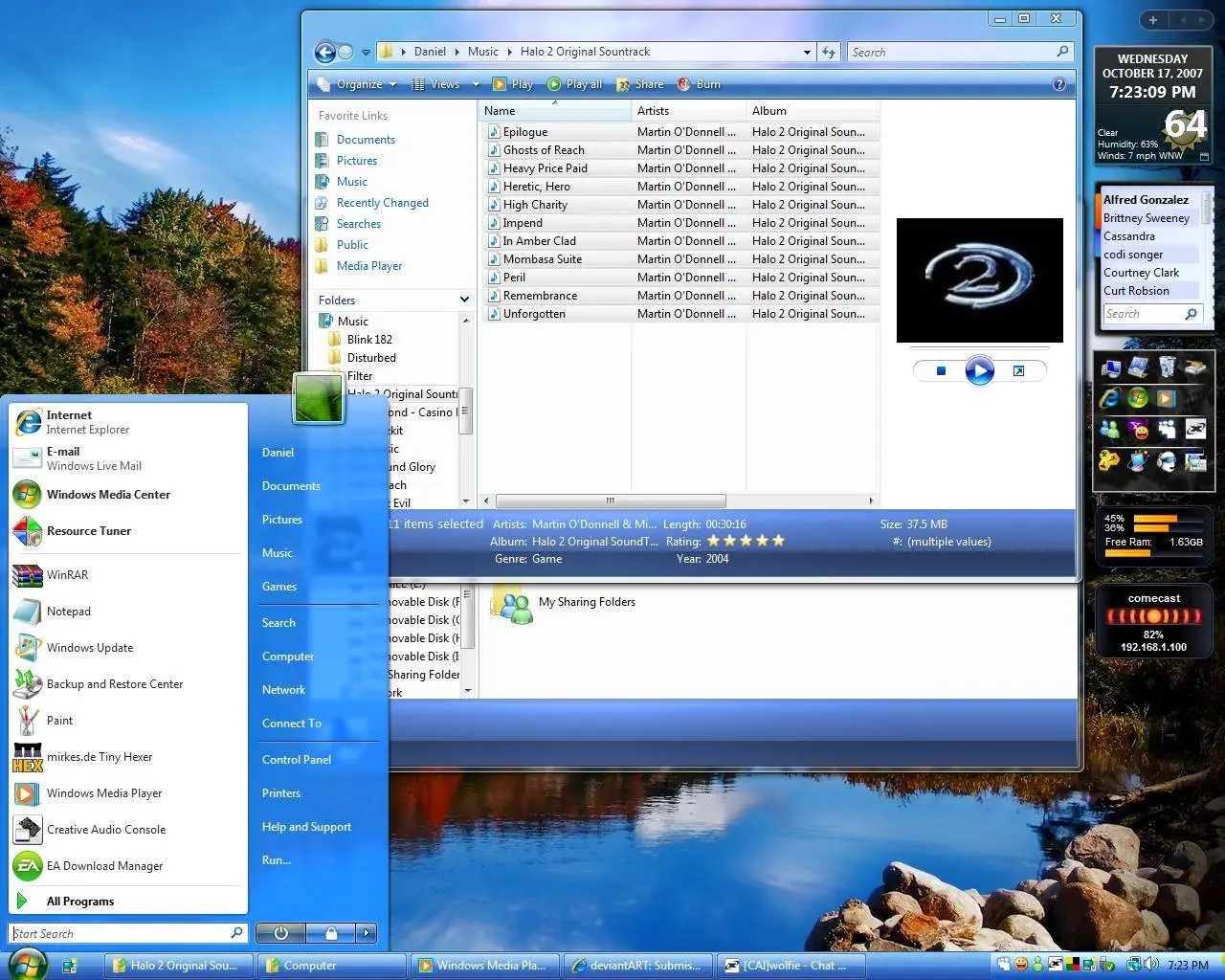Click the explorer Back navigation button

(x=325, y=53)
